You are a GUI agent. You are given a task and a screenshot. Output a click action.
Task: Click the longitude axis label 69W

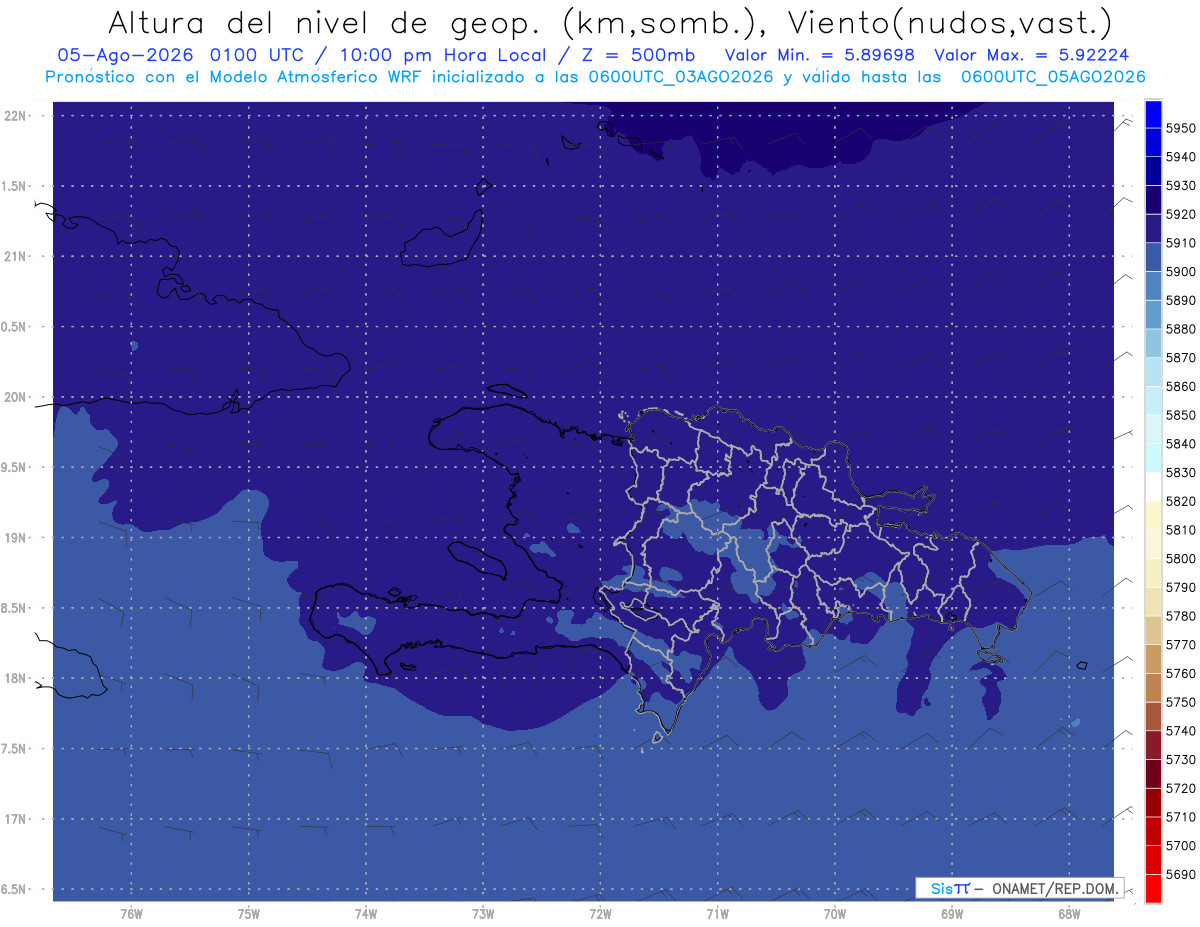tap(952, 914)
